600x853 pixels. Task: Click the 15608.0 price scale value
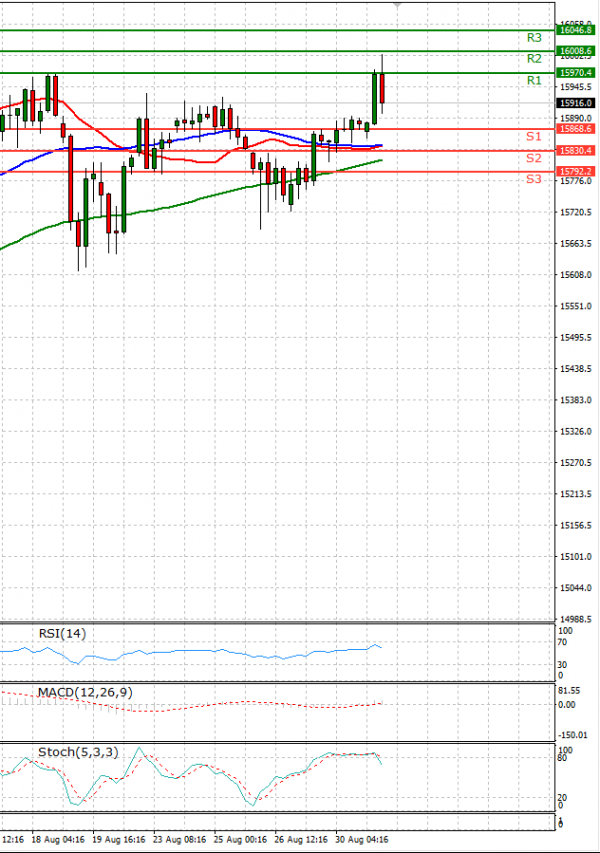576,275
